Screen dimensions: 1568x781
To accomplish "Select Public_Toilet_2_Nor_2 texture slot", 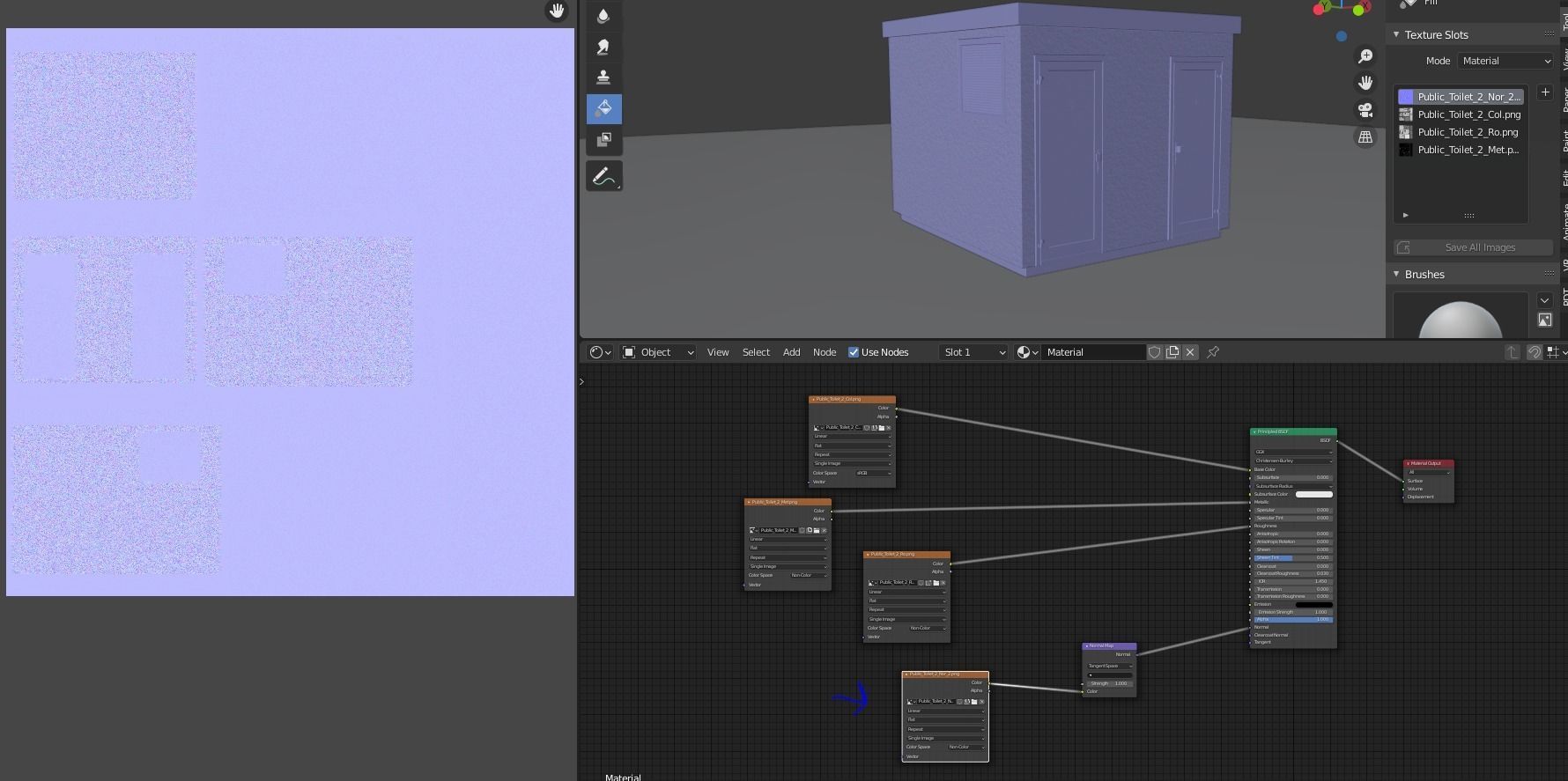I will [1461, 97].
